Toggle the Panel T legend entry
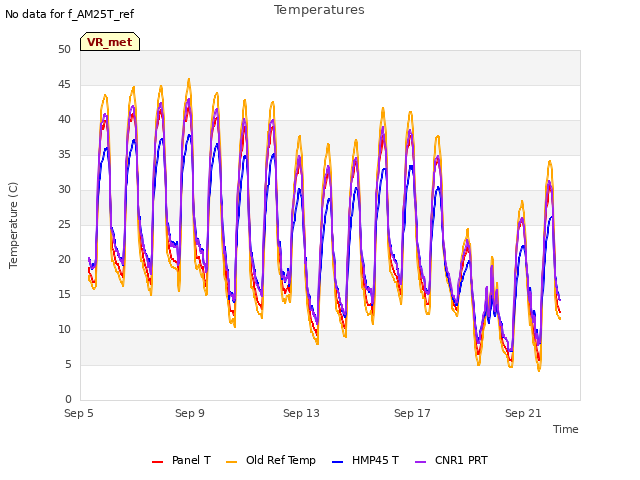This screenshot has height=480, width=640. [182, 460]
